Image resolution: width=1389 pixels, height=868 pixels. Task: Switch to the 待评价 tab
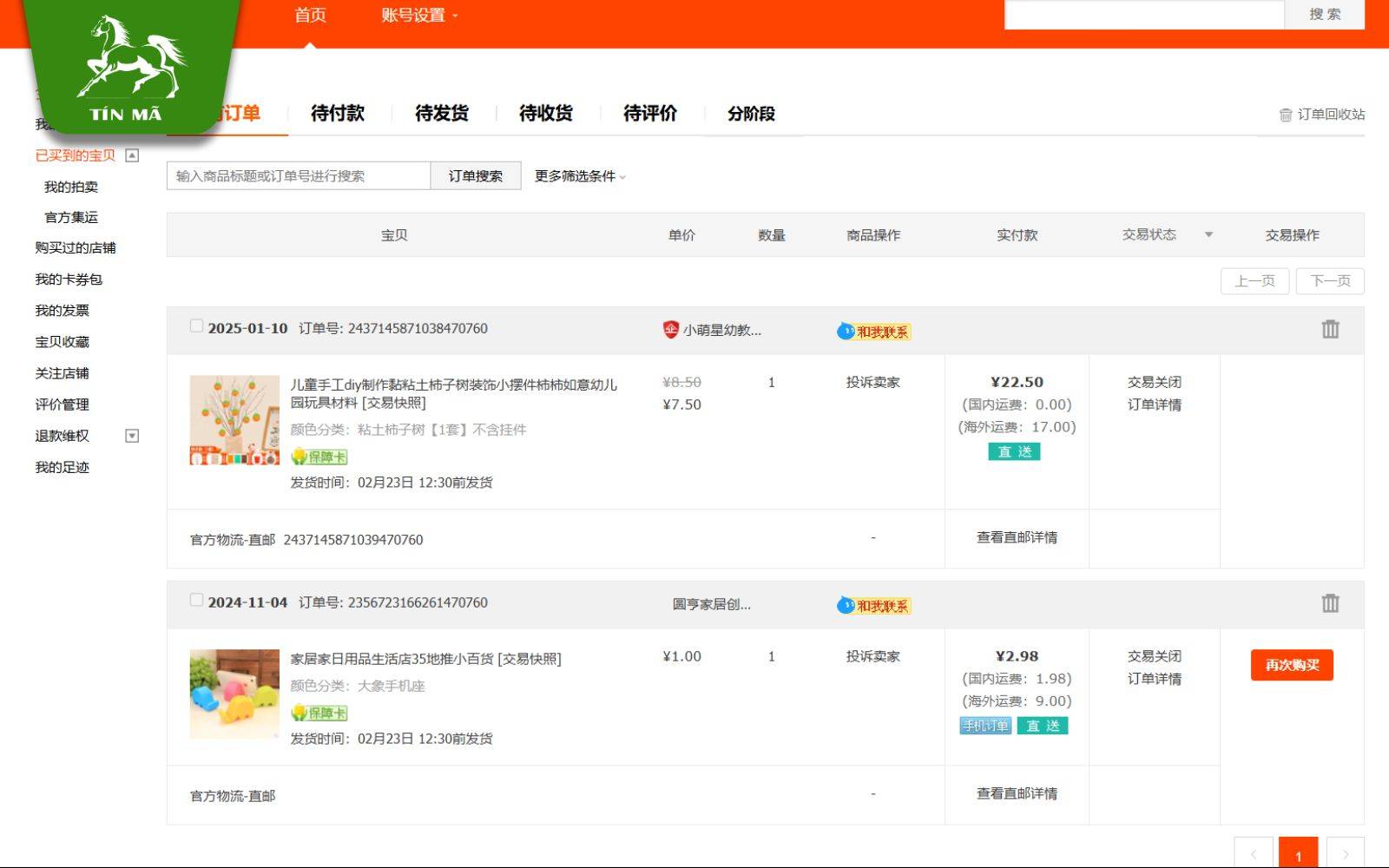click(650, 114)
